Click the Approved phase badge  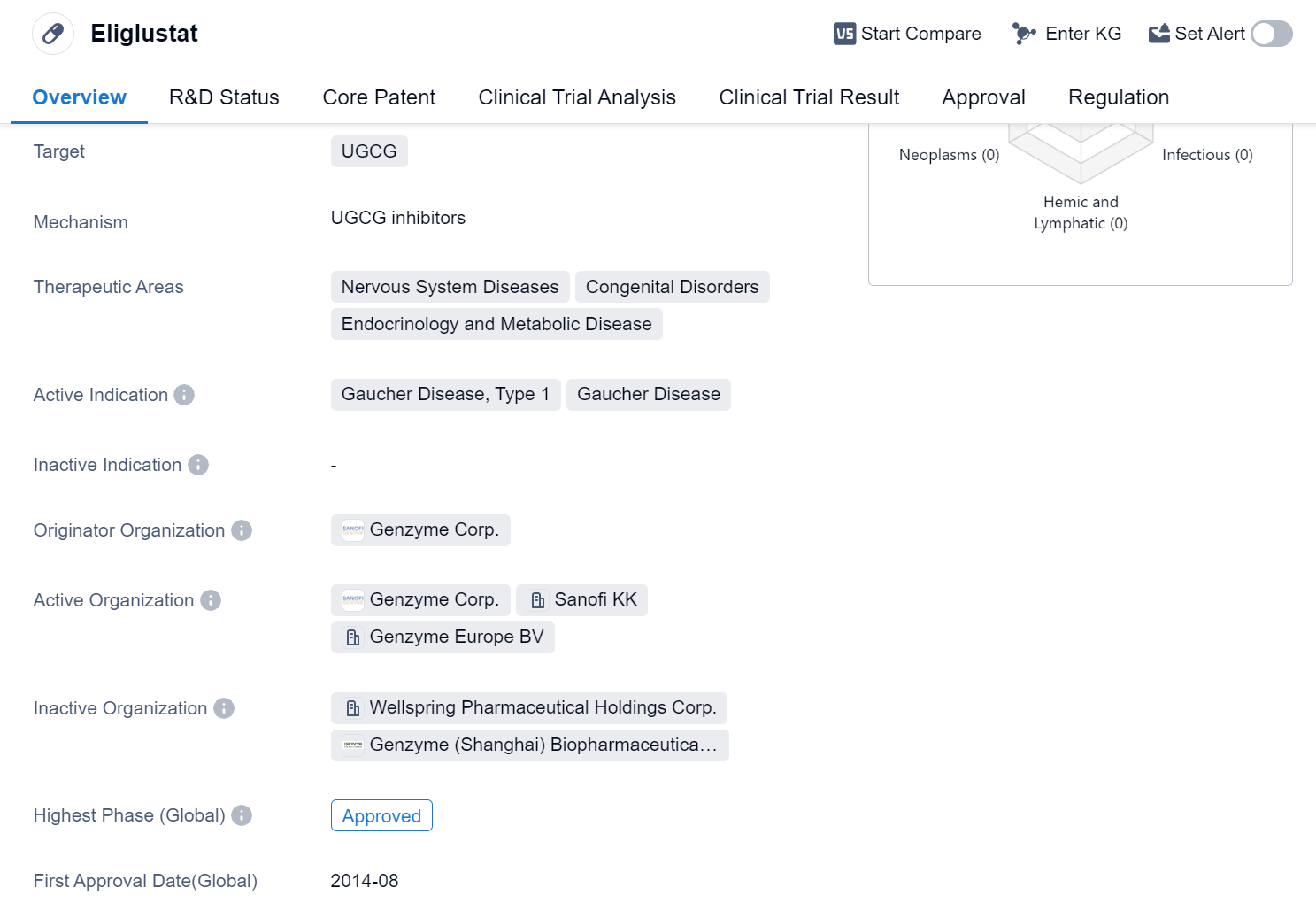(x=381, y=815)
